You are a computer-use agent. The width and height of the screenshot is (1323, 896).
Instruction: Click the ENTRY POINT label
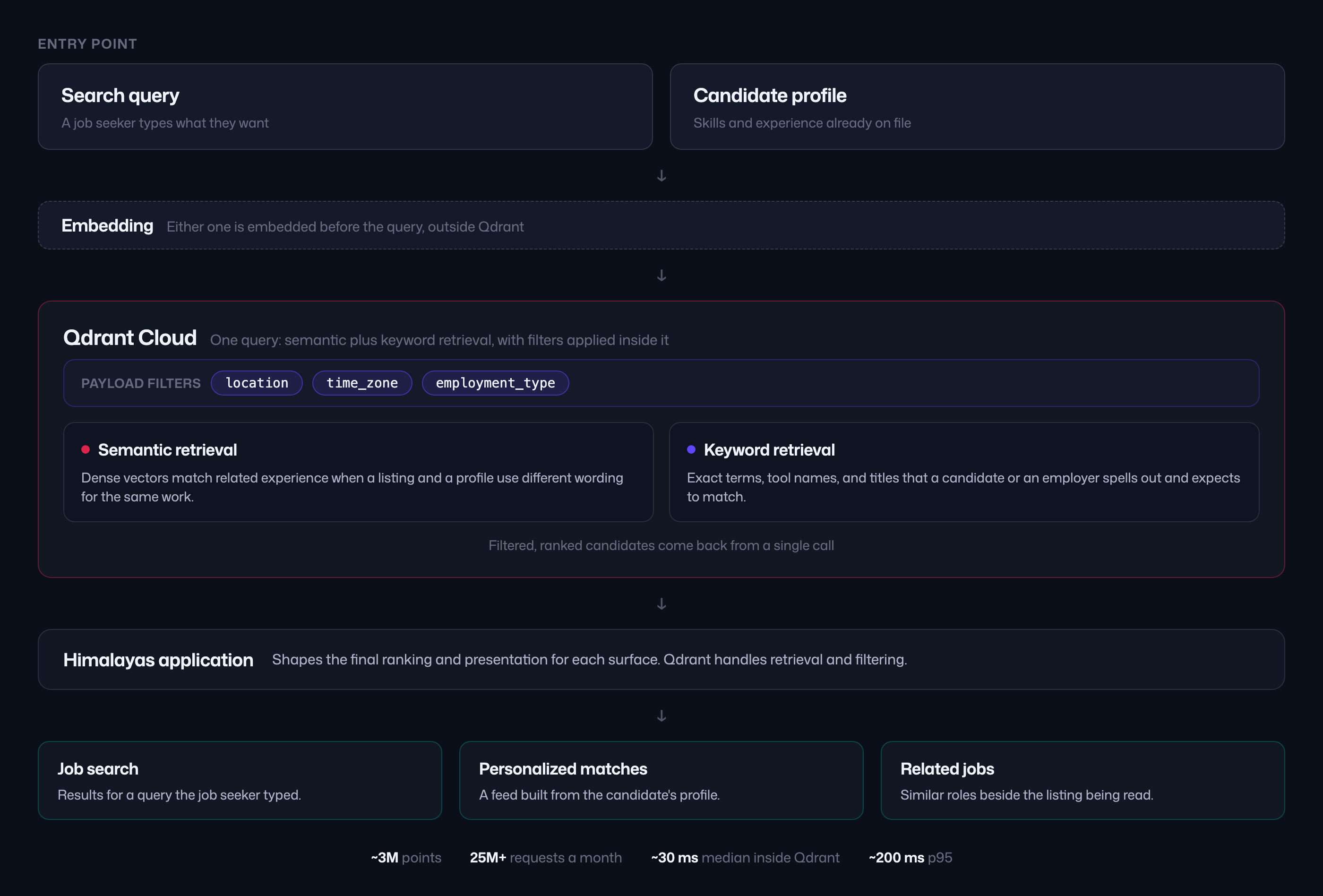87,44
